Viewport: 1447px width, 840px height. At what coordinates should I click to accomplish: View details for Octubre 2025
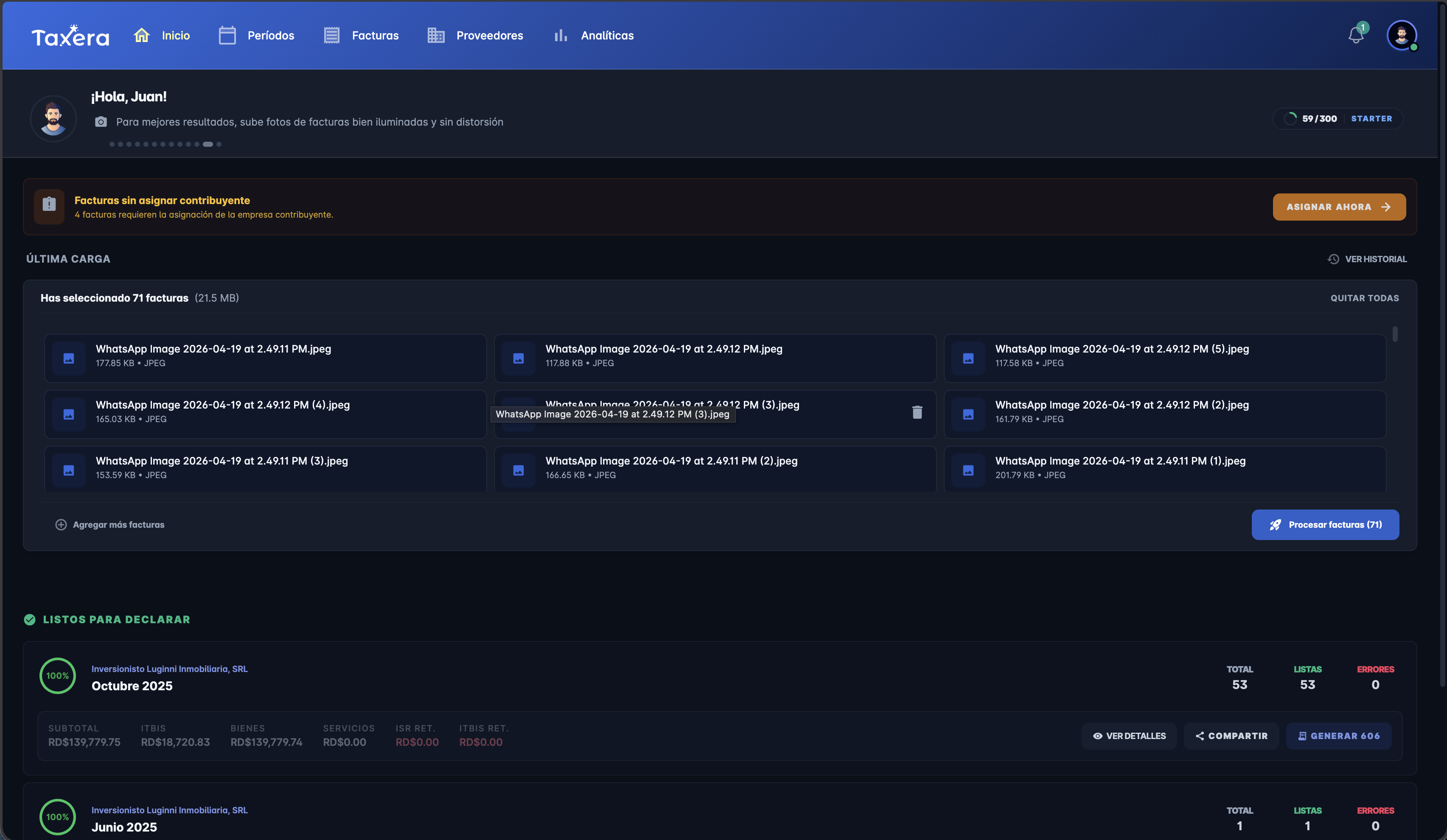click(1129, 736)
